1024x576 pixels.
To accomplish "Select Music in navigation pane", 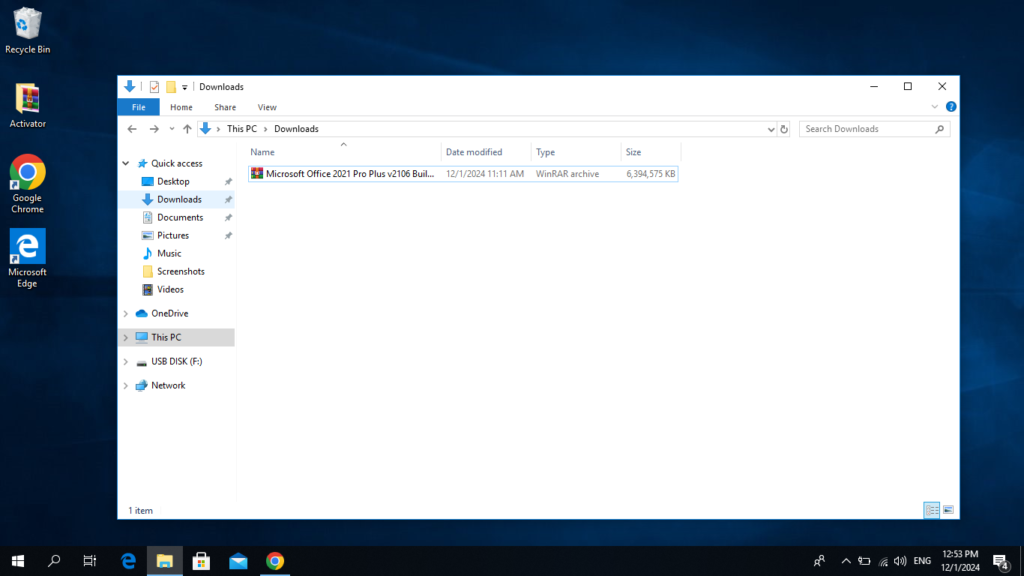I will click(x=168, y=253).
